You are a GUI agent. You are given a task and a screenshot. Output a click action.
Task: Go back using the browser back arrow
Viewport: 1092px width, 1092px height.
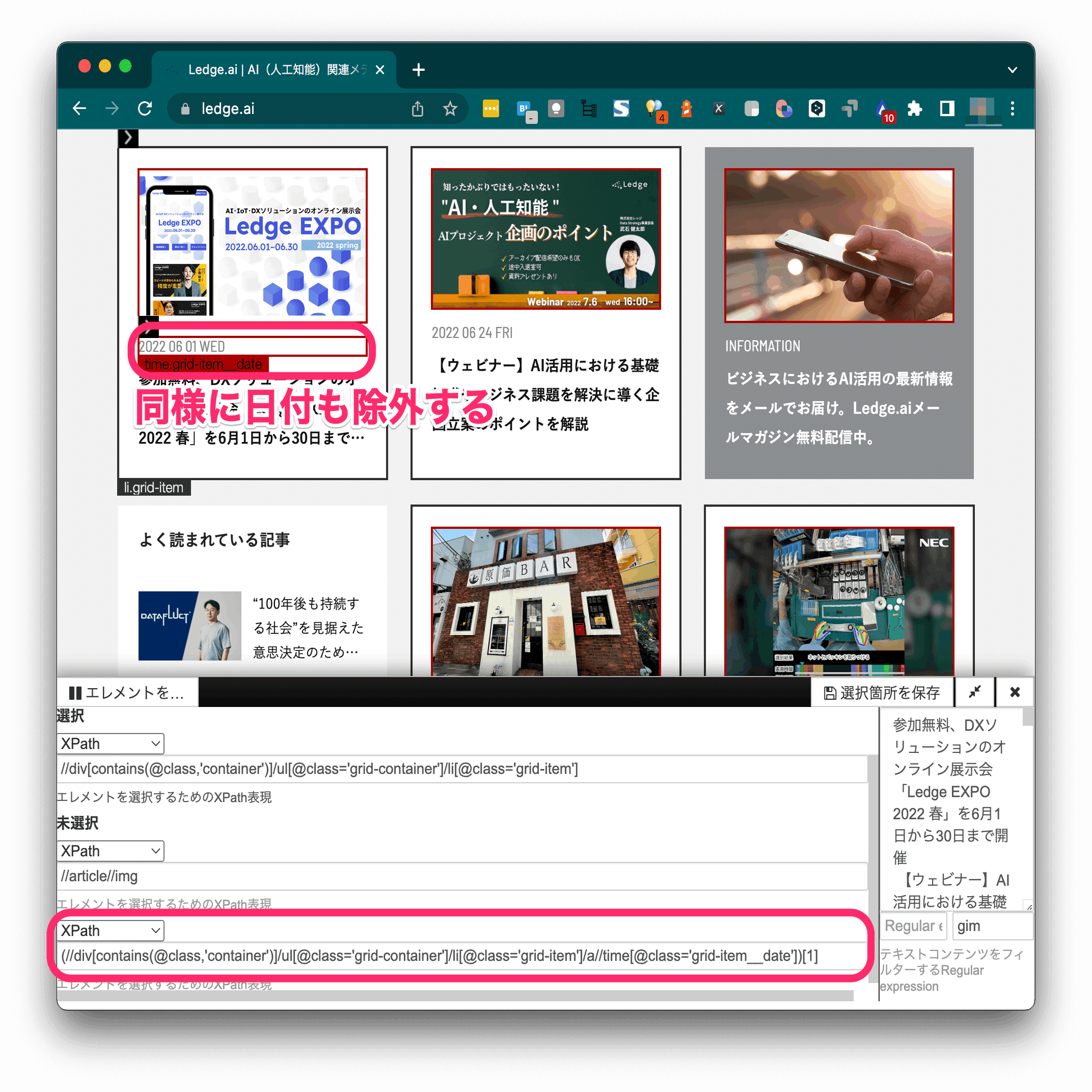[80, 108]
